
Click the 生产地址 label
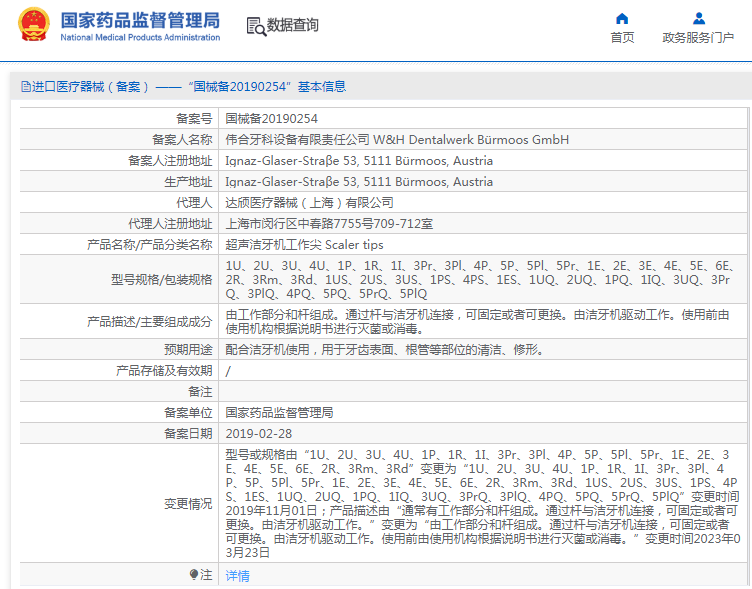188,182
